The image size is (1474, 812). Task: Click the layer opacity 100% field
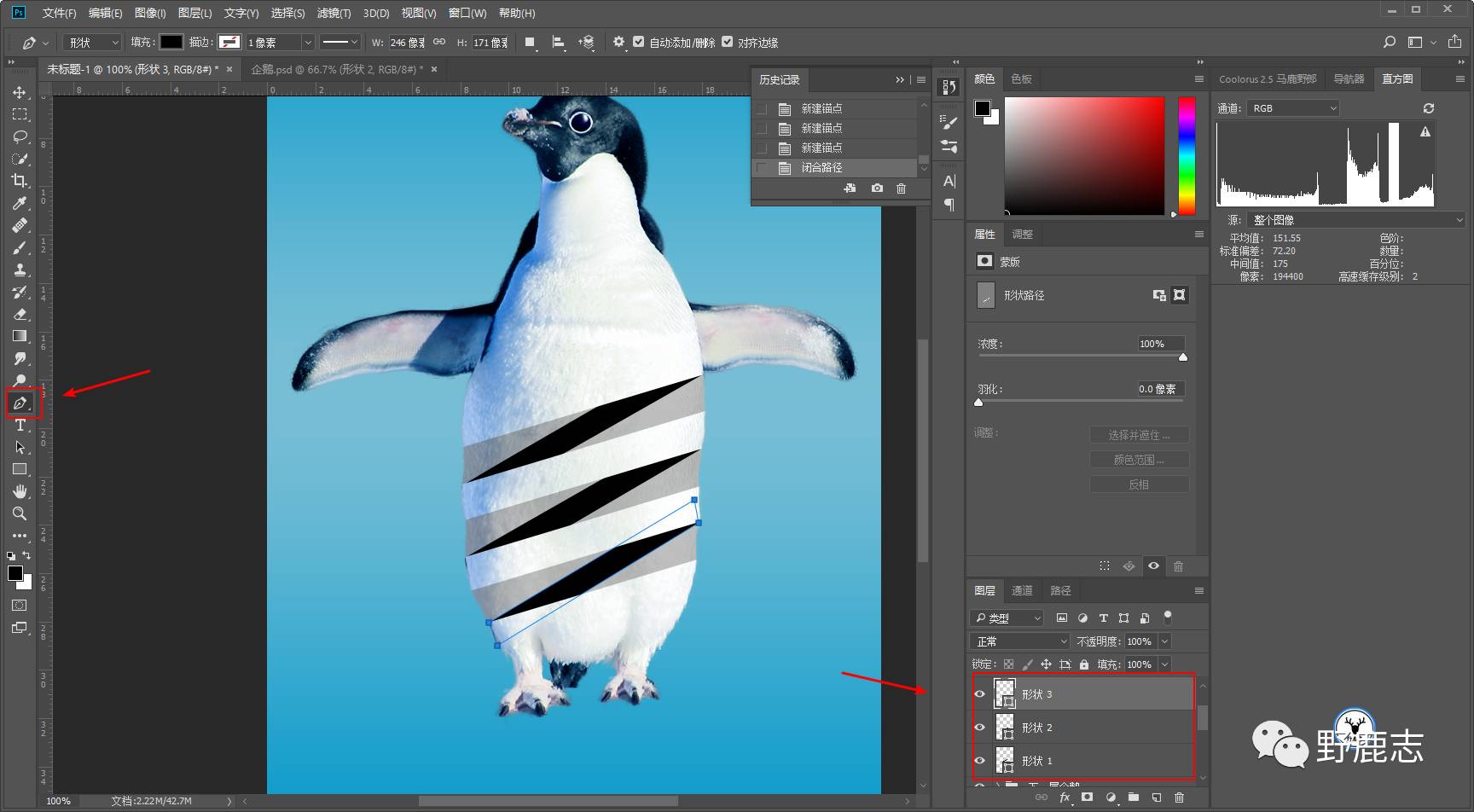(1139, 641)
